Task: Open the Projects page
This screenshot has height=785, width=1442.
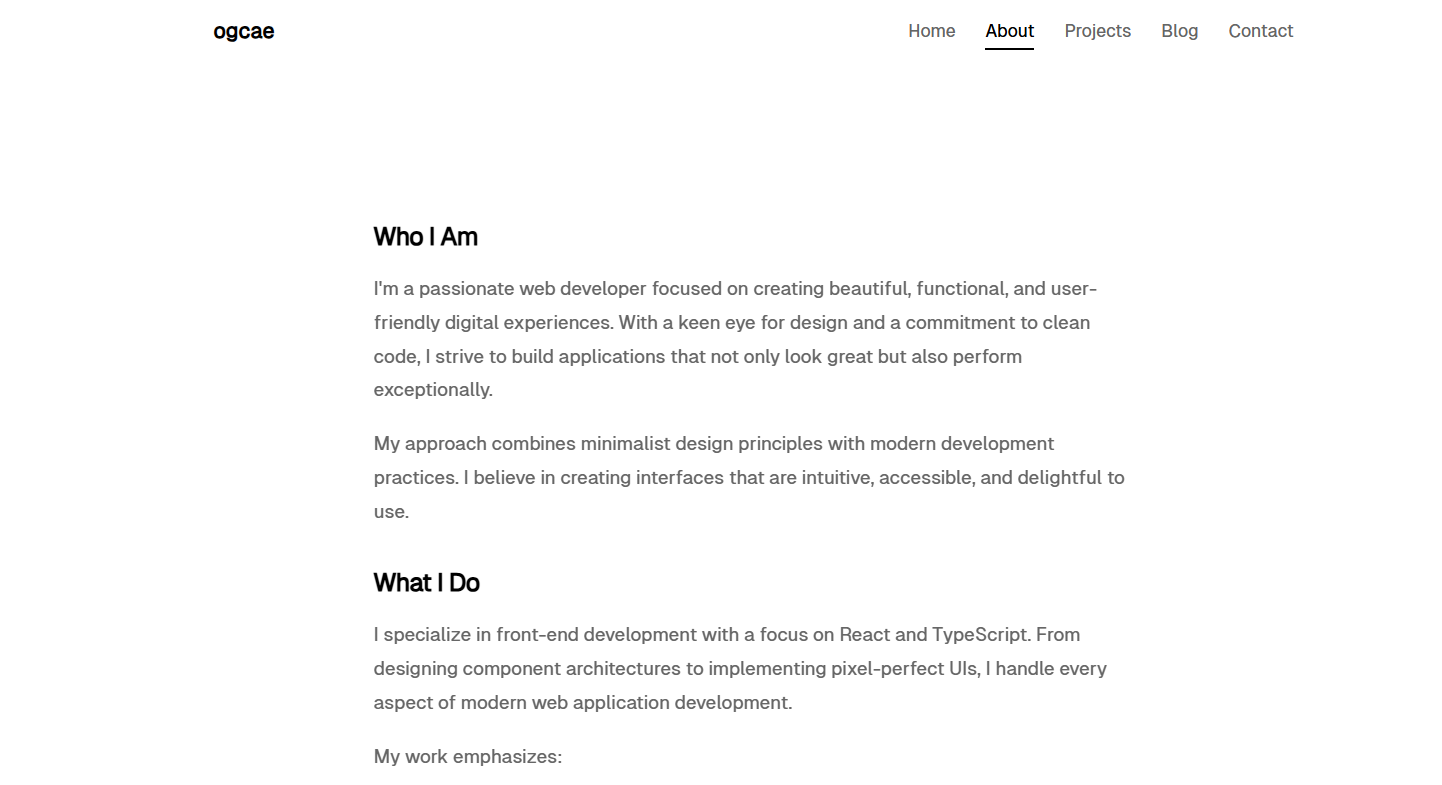Action: click(x=1097, y=31)
